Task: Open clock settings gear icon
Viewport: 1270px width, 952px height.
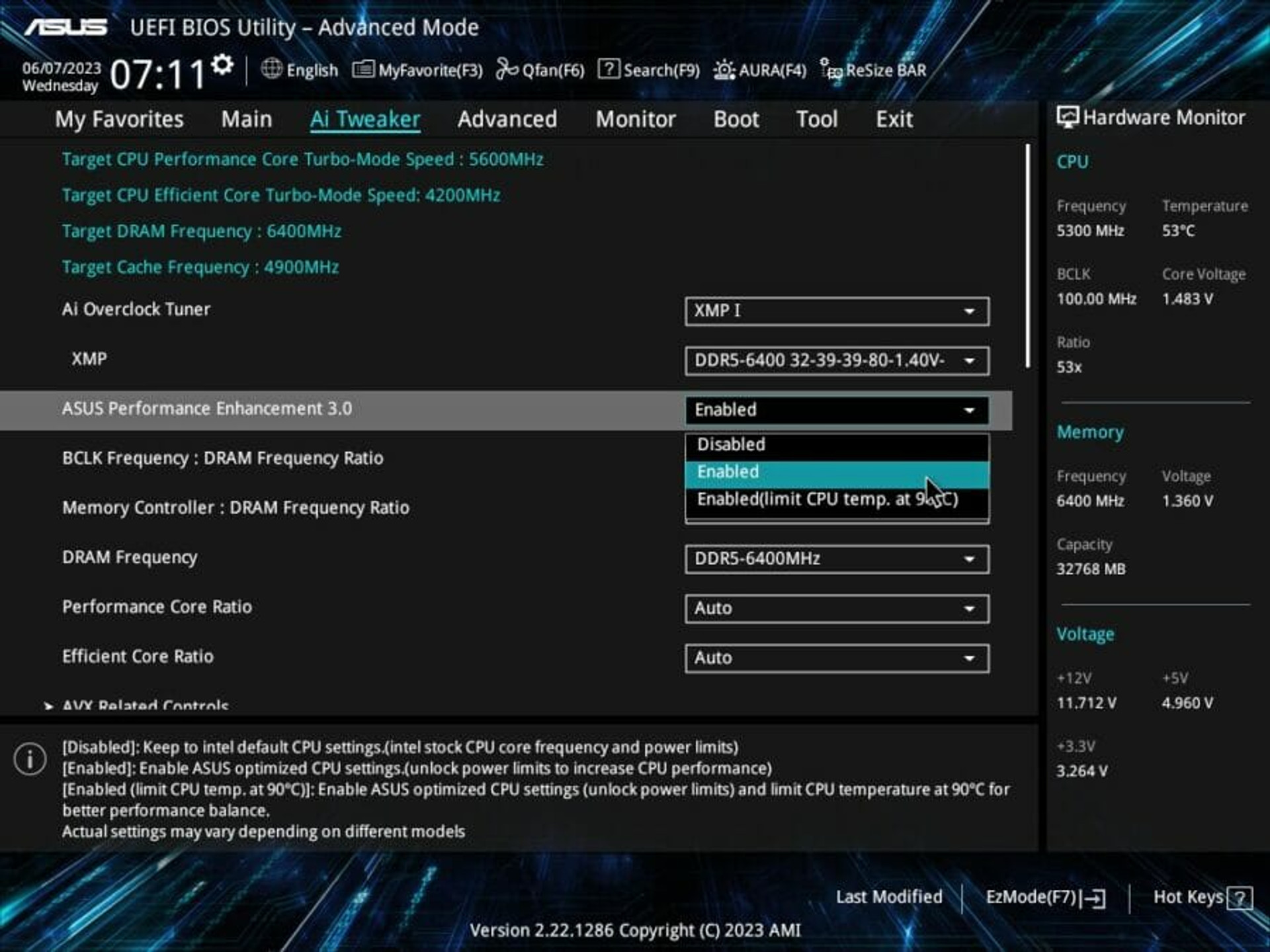Action: (223, 65)
